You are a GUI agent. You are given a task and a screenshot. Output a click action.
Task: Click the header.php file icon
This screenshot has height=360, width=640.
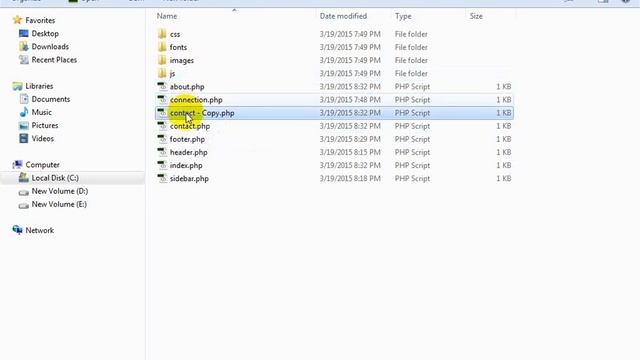[162, 152]
